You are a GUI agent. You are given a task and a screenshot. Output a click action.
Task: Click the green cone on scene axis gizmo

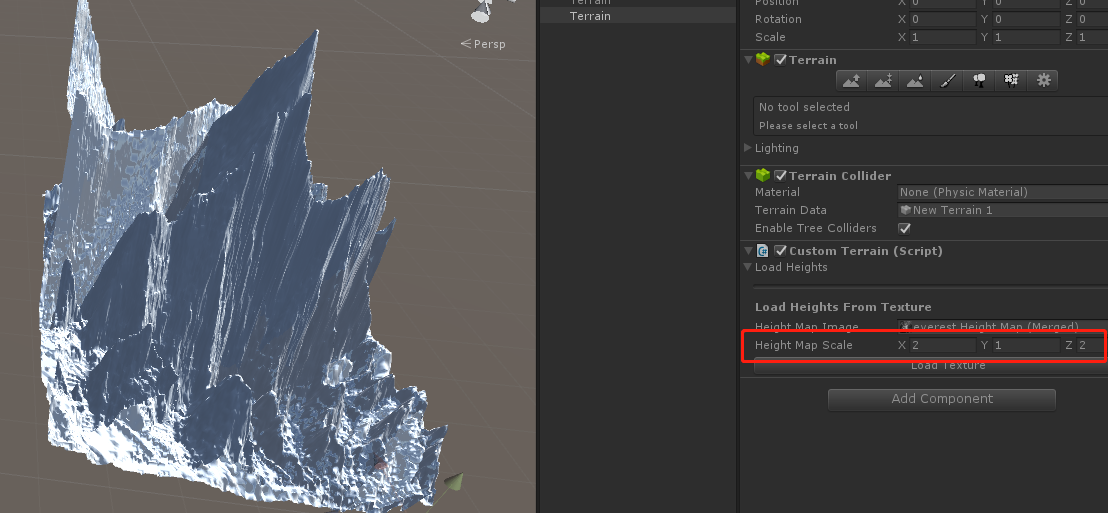454,483
